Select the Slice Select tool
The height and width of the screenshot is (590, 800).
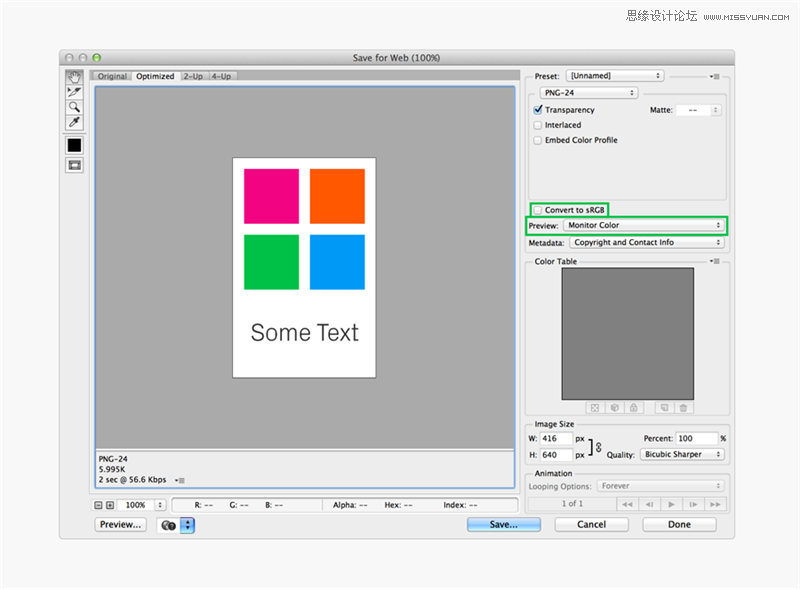(x=74, y=92)
